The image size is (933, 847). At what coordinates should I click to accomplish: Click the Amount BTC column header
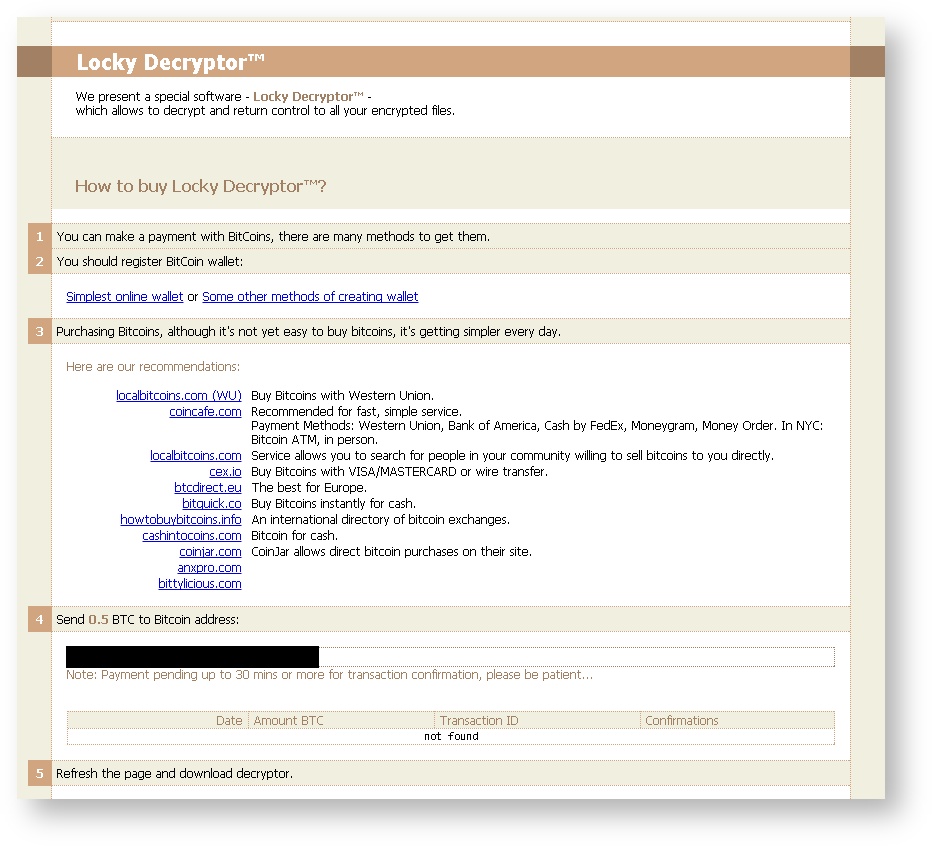288,720
